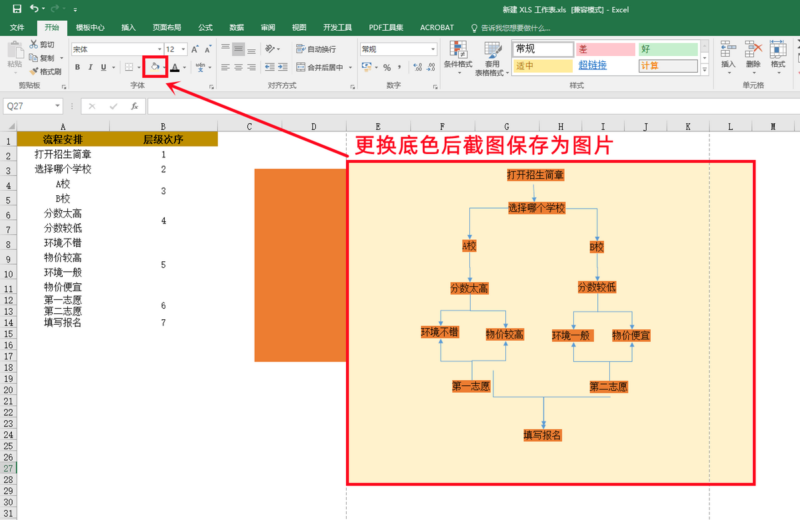
Task: Click the decrease decimal icon
Action: click(431, 67)
